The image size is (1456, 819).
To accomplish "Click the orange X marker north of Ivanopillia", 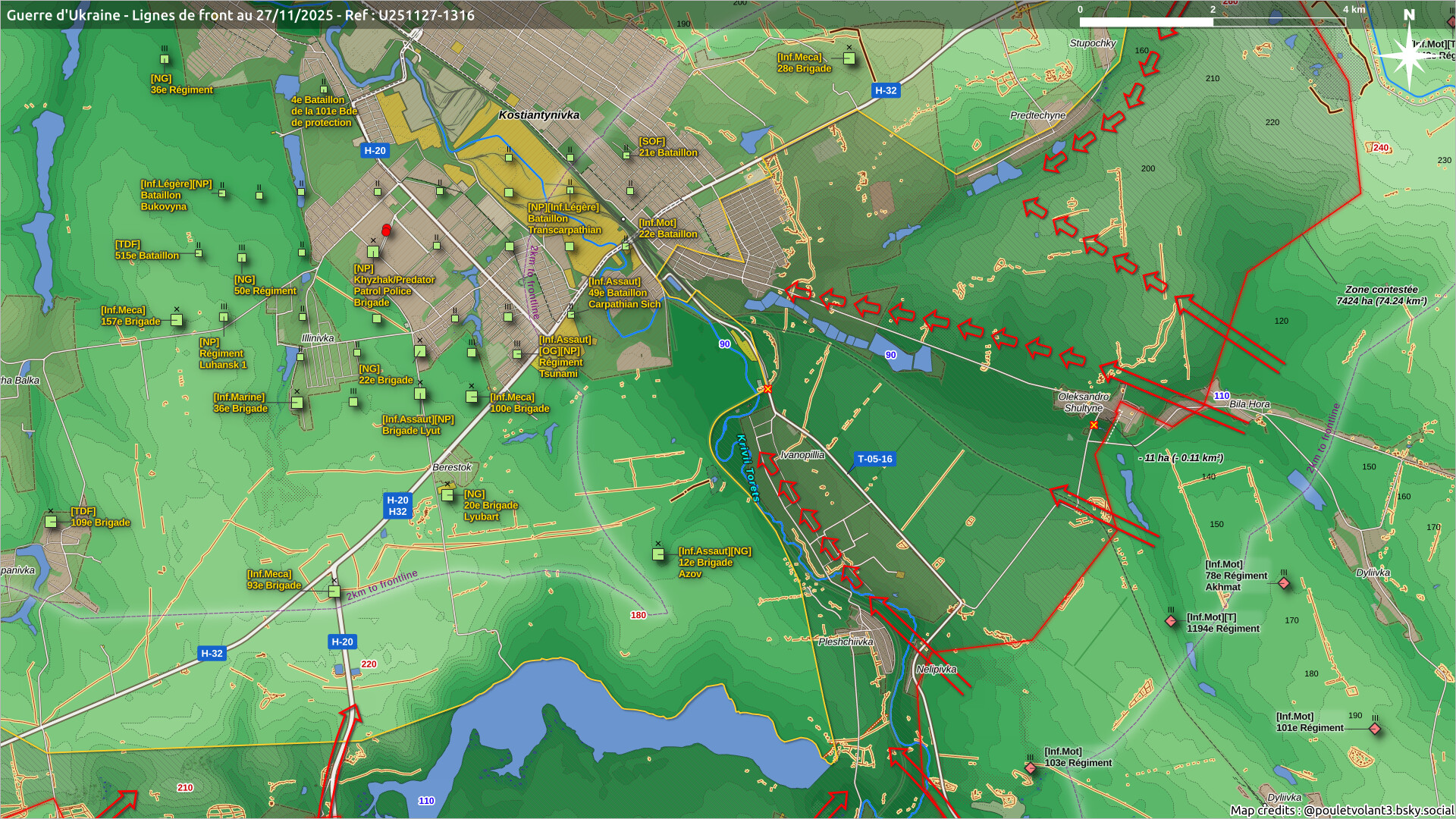I will pos(767,389).
